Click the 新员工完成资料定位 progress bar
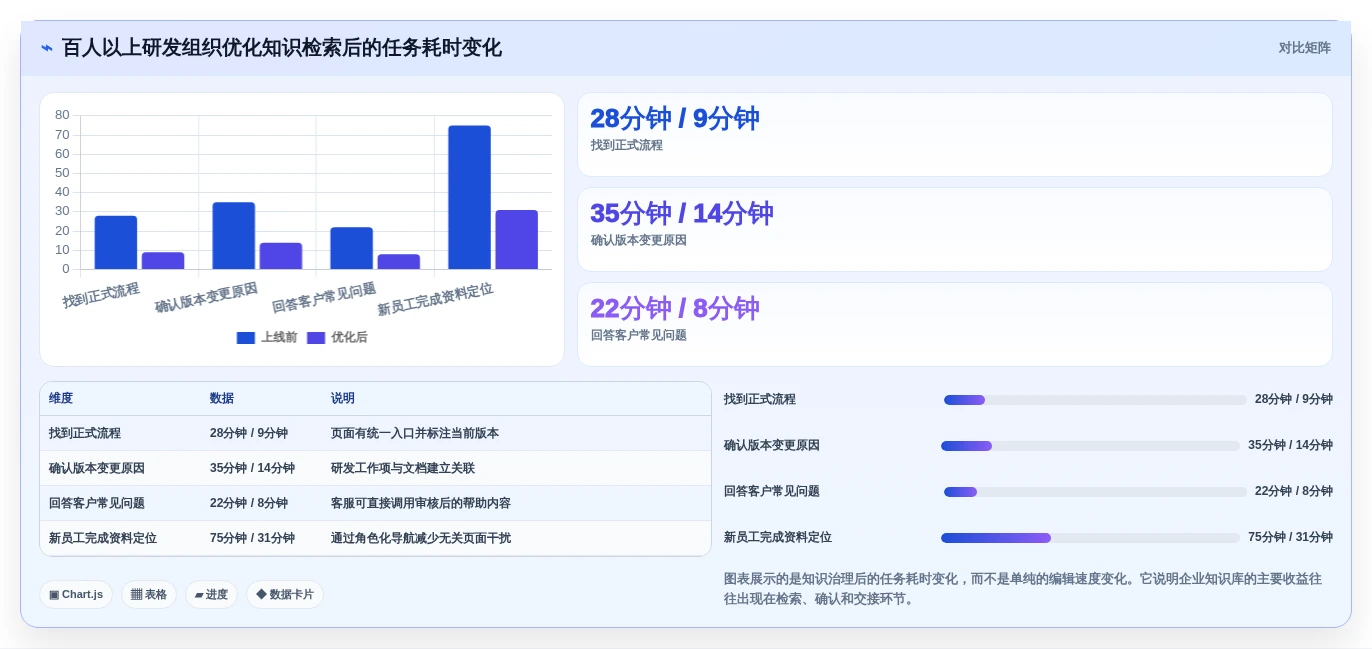The image size is (1372, 649). (1091, 538)
